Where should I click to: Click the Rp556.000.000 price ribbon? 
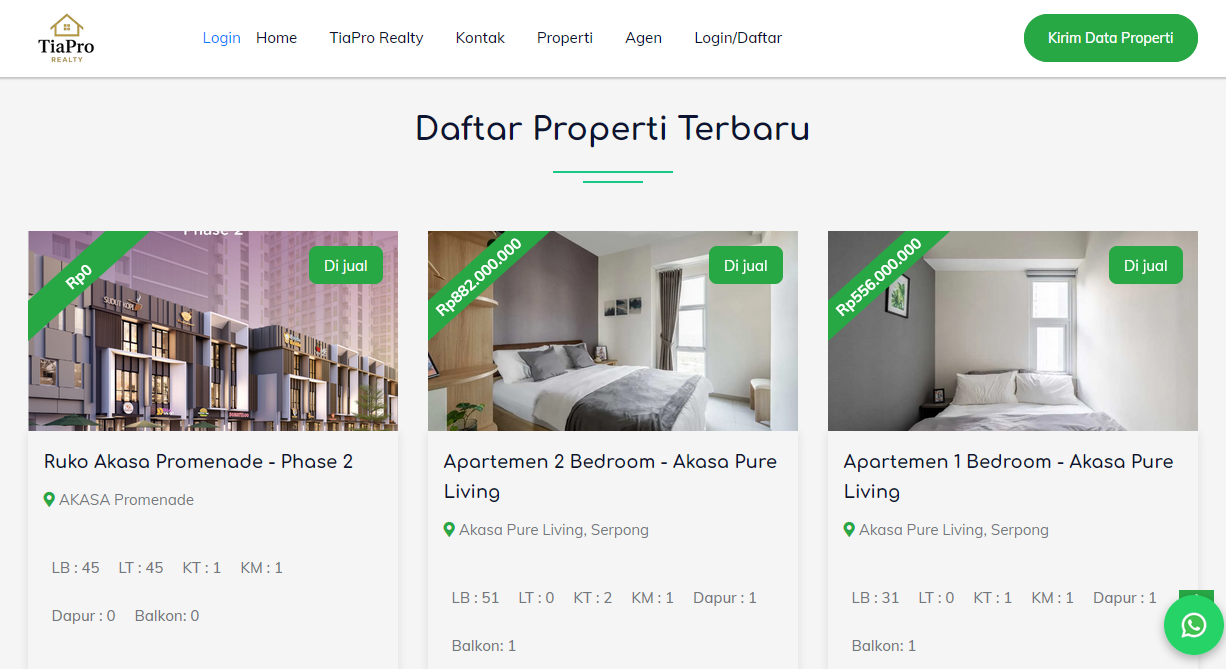pyautogui.click(x=878, y=277)
